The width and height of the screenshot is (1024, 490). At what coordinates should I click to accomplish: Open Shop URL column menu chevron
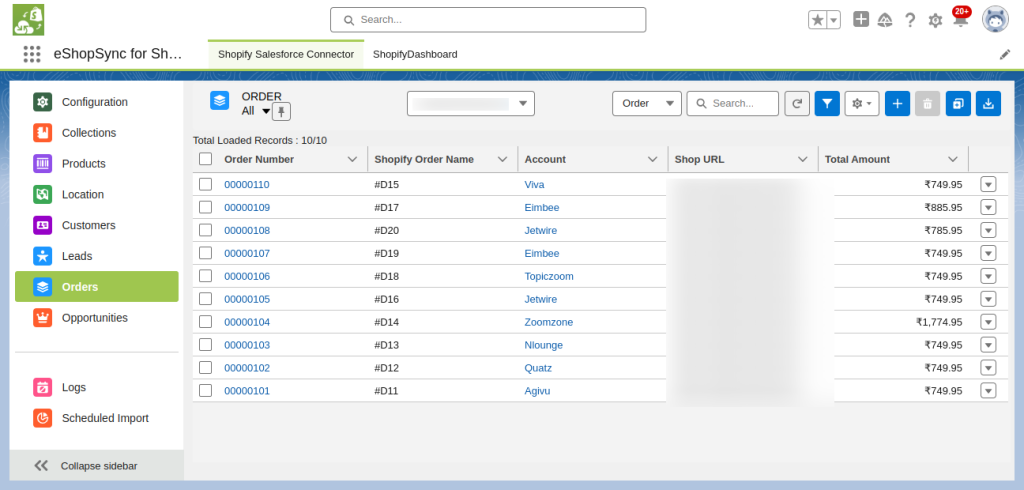(x=803, y=159)
